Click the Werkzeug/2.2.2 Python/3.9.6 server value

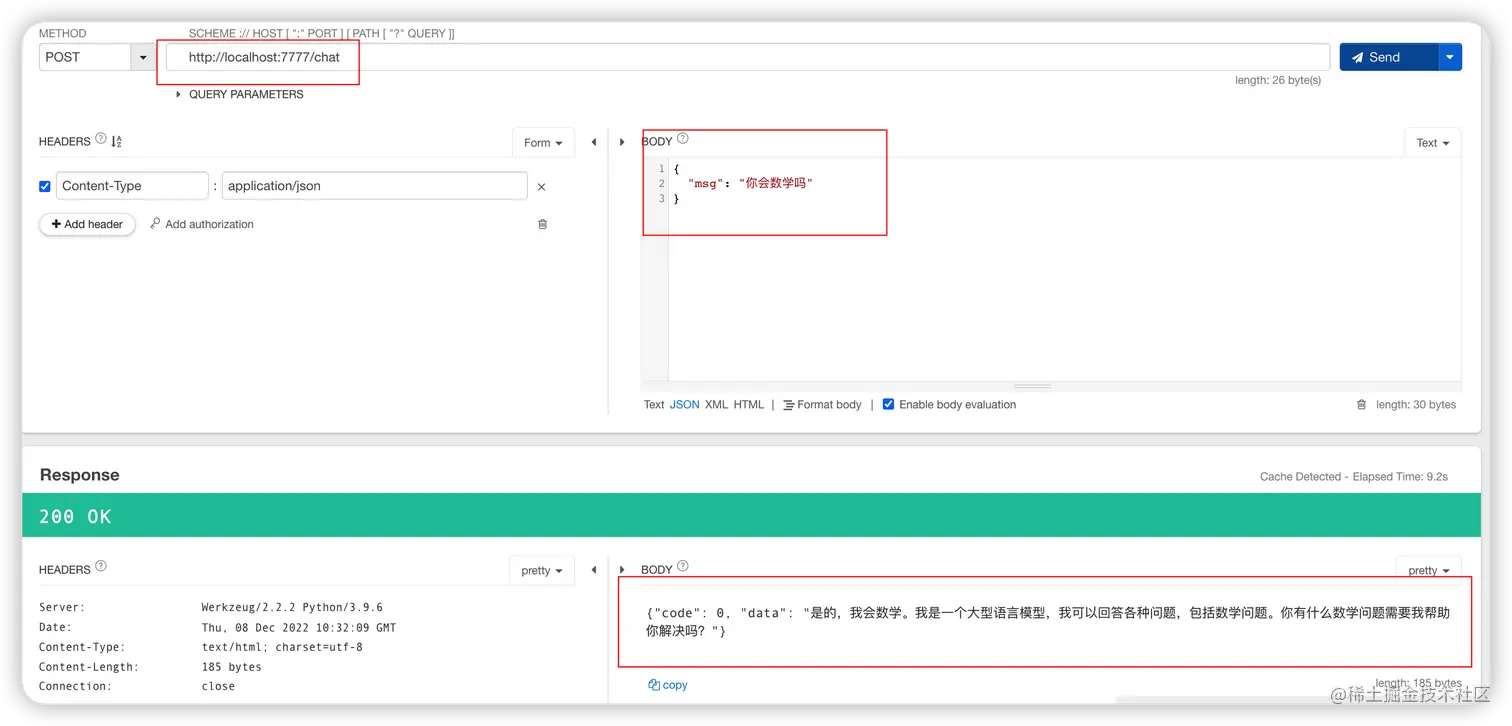pyautogui.click(x=292, y=607)
